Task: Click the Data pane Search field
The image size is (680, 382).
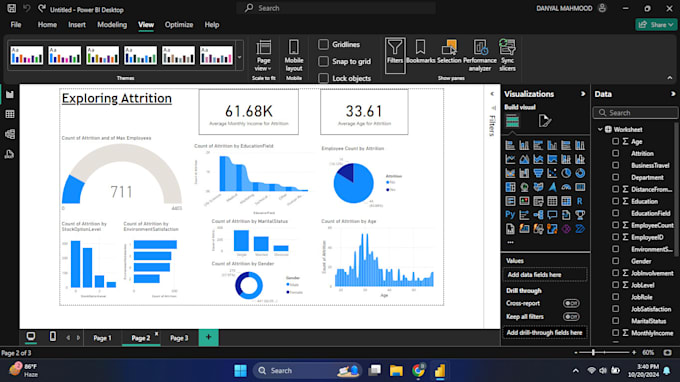Action: coord(635,113)
